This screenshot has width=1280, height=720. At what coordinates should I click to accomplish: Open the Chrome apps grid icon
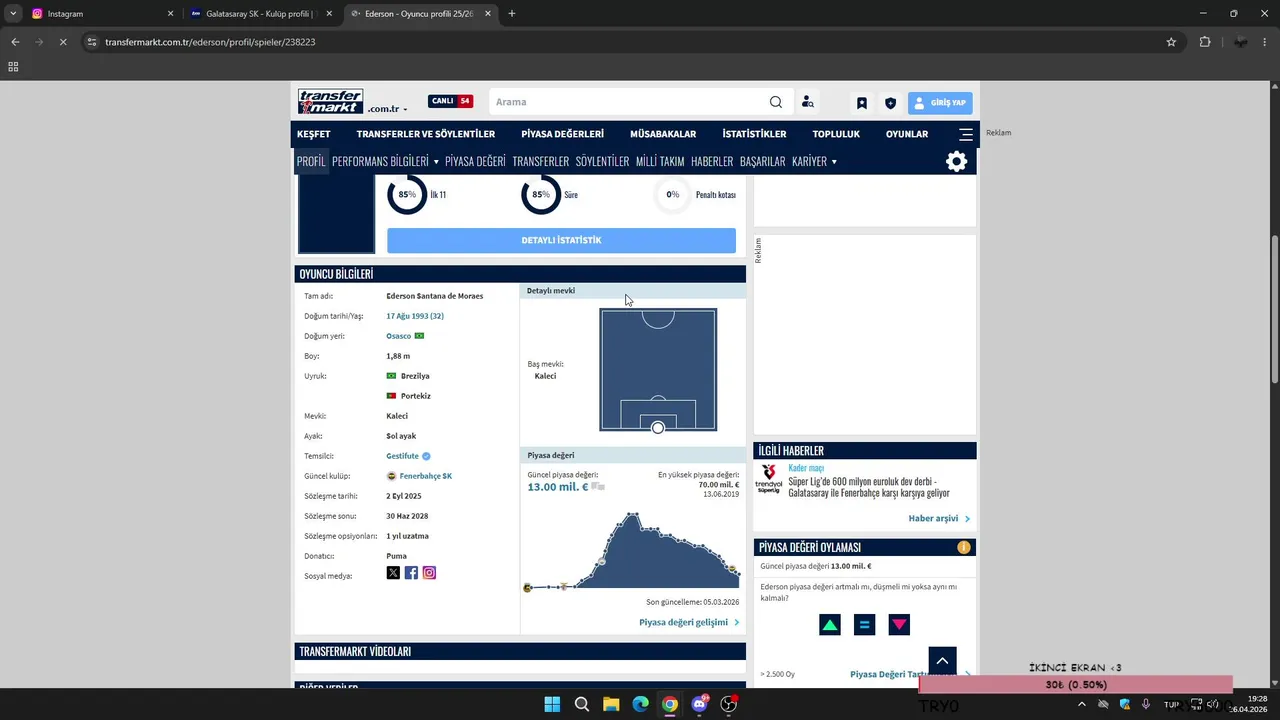click(13, 67)
